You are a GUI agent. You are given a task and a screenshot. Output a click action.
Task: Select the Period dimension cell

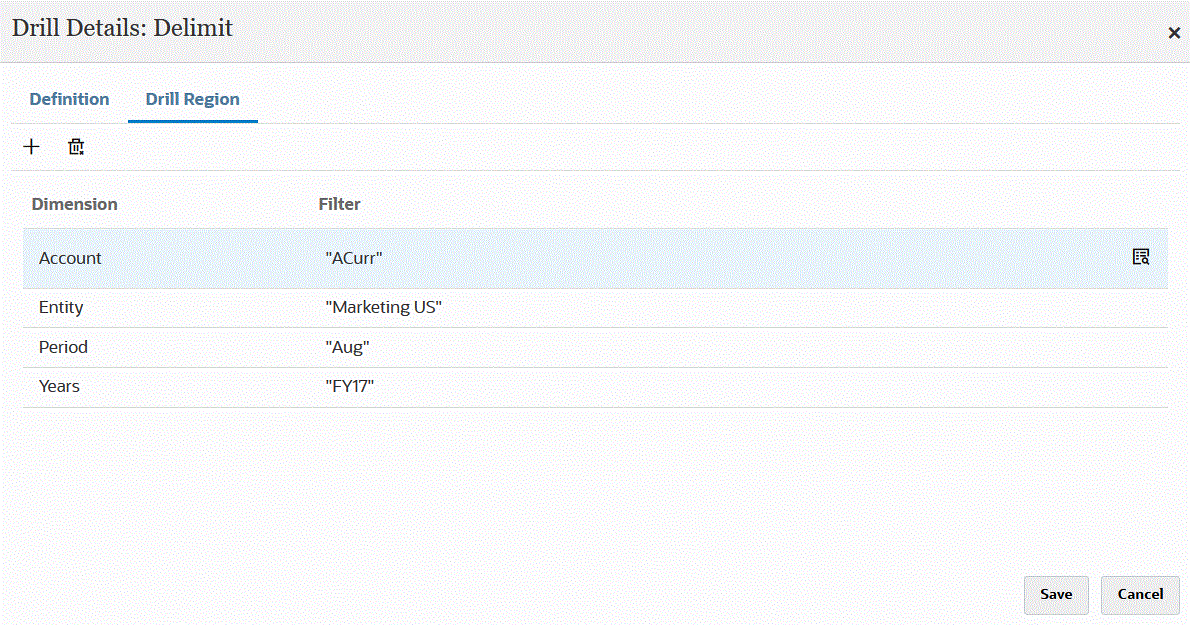(63, 347)
